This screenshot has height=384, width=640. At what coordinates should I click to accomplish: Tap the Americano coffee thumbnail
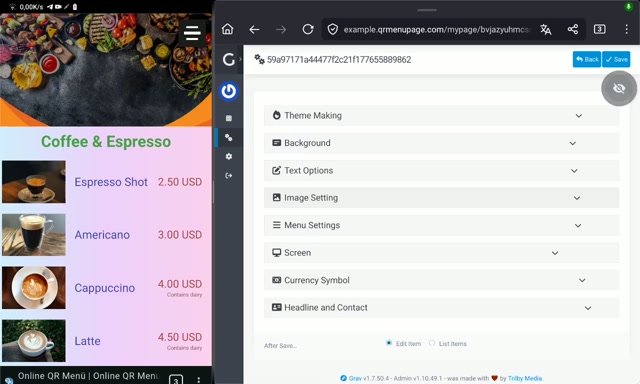[x=33, y=235]
